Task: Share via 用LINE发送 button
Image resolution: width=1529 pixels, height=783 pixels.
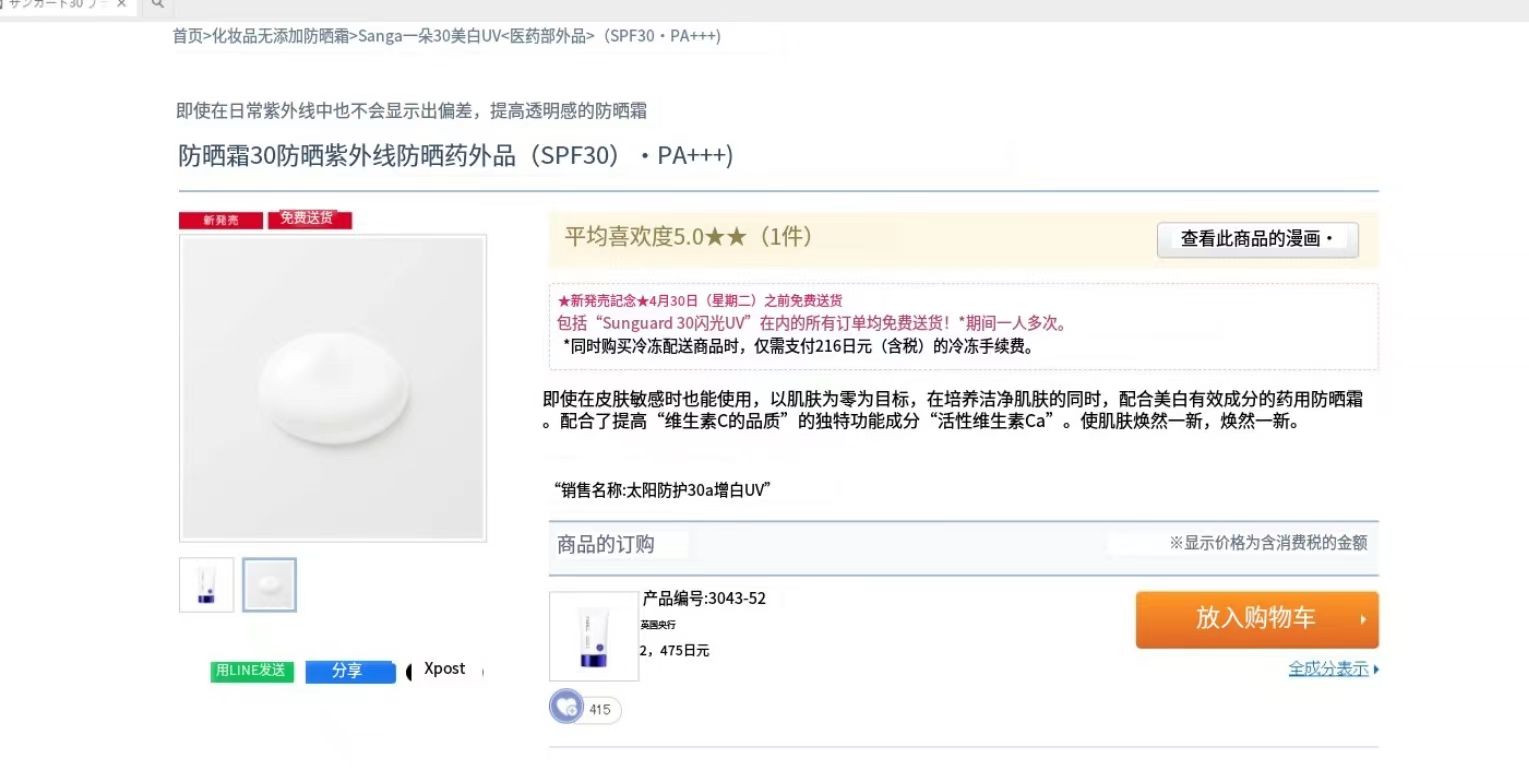Action: click(x=251, y=671)
